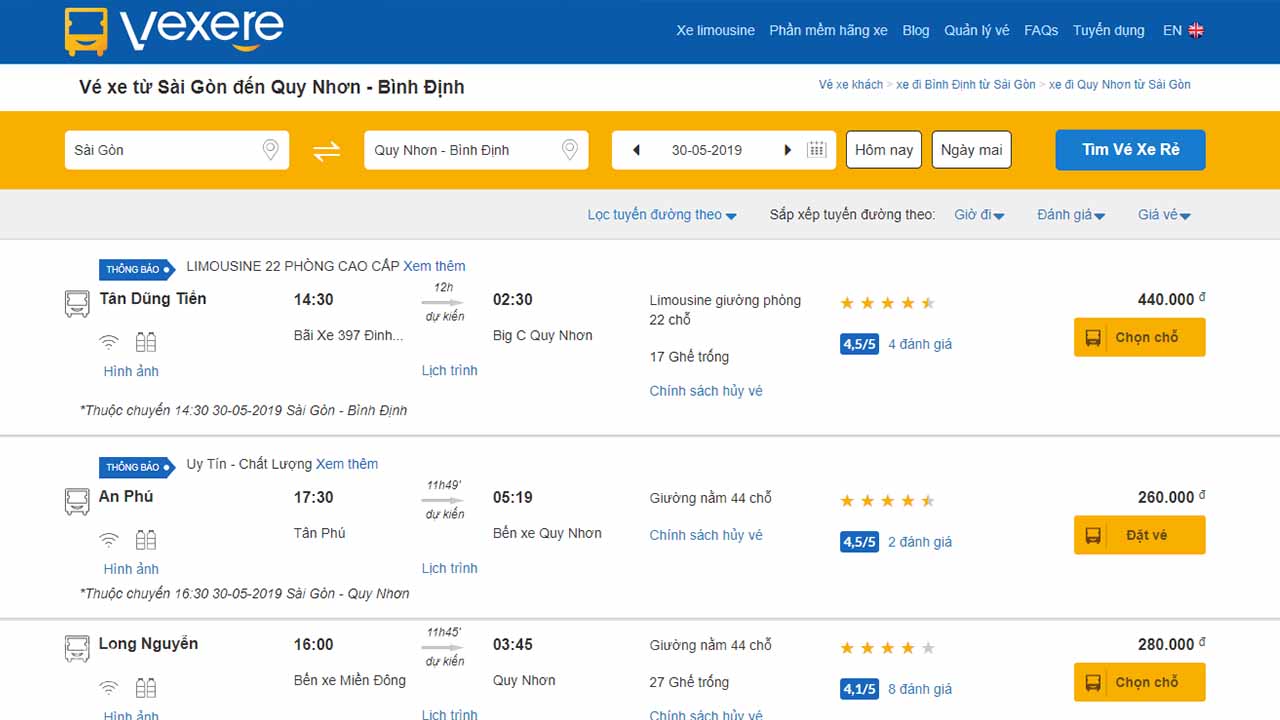This screenshot has width=1280, height=720.
Task: Open xe đi Quy Nhơn từ Sài Gòn breadcrumb
Action: [x=1120, y=85]
